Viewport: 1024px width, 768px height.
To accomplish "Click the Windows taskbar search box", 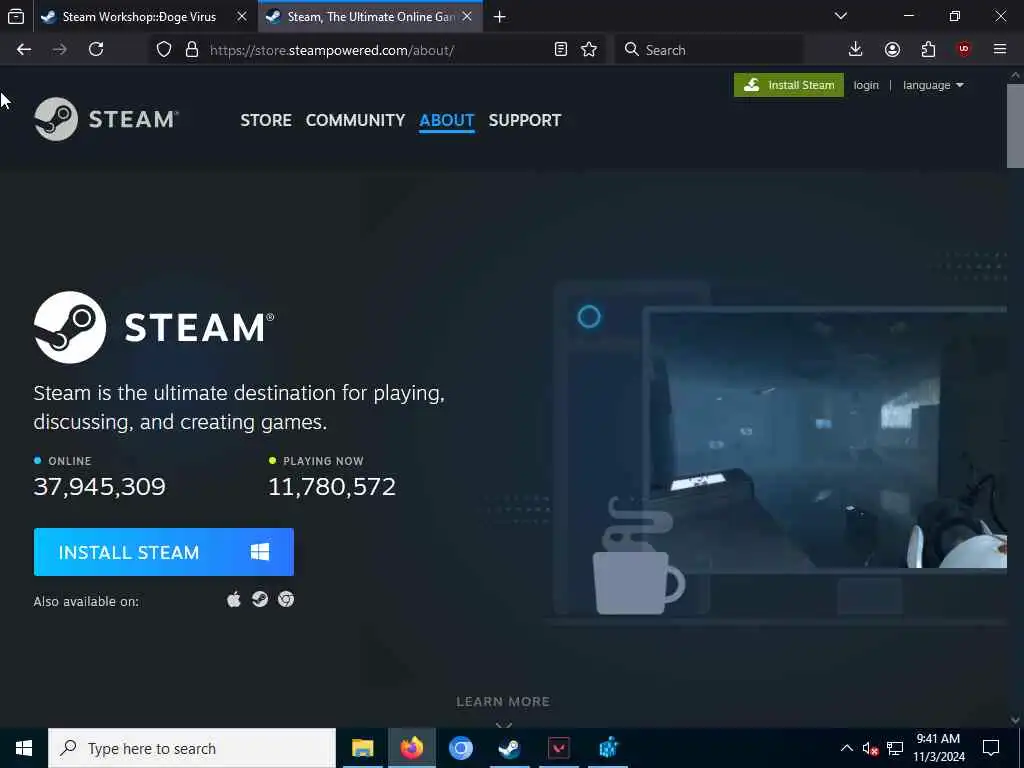I will 192,748.
